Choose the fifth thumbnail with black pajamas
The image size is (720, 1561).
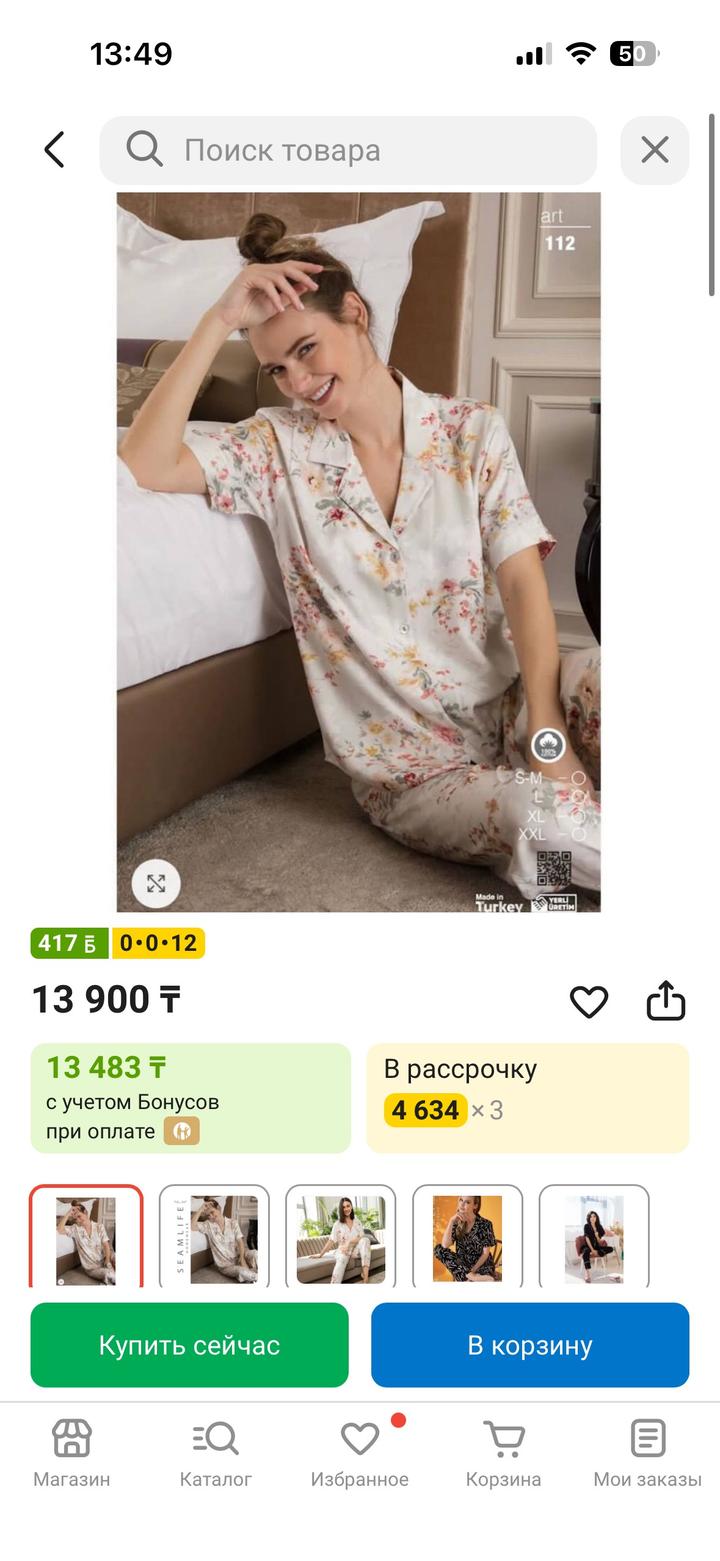(x=594, y=1237)
